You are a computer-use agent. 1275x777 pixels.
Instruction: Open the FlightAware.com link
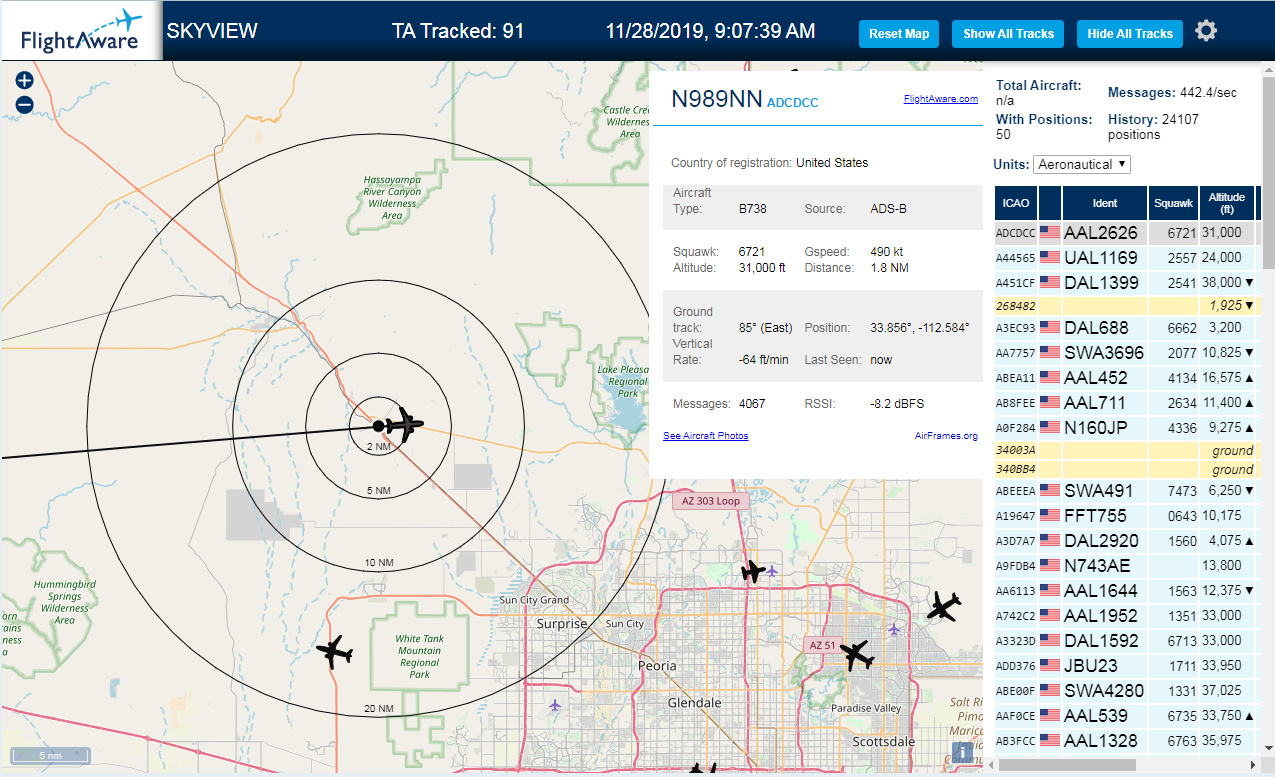pyautogui.click(x=941, y=99)
